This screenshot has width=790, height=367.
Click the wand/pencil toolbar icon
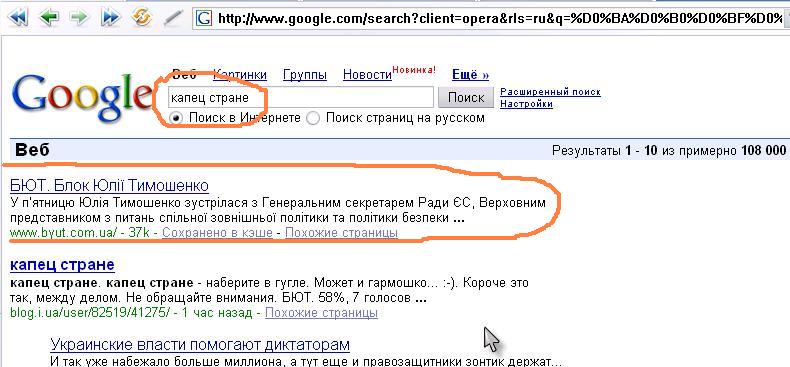coord(174,19)
